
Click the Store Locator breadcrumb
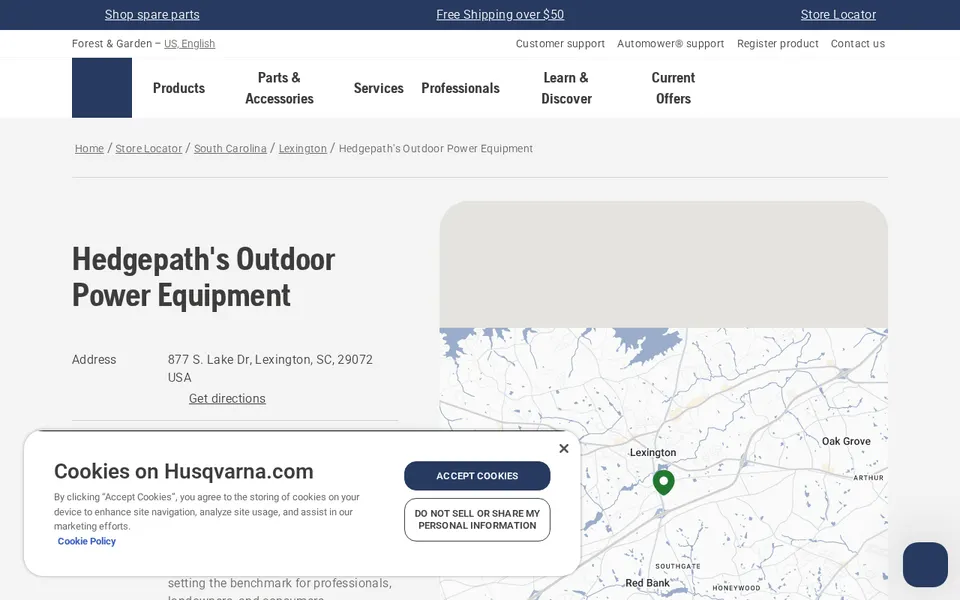tap(148, 148)
